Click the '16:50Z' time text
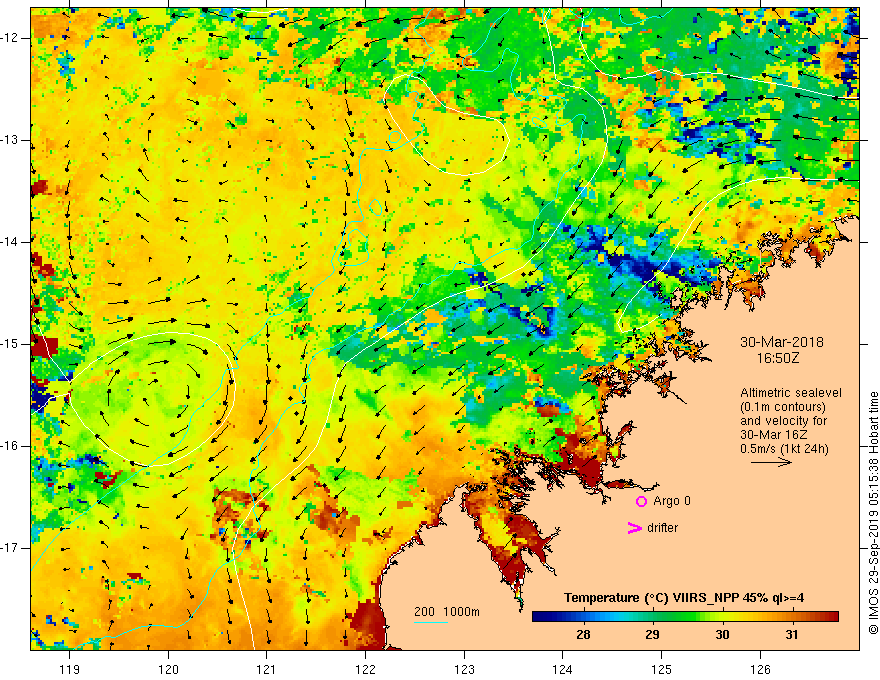This screenshot has height=680, width=880. tap(778, 358)
